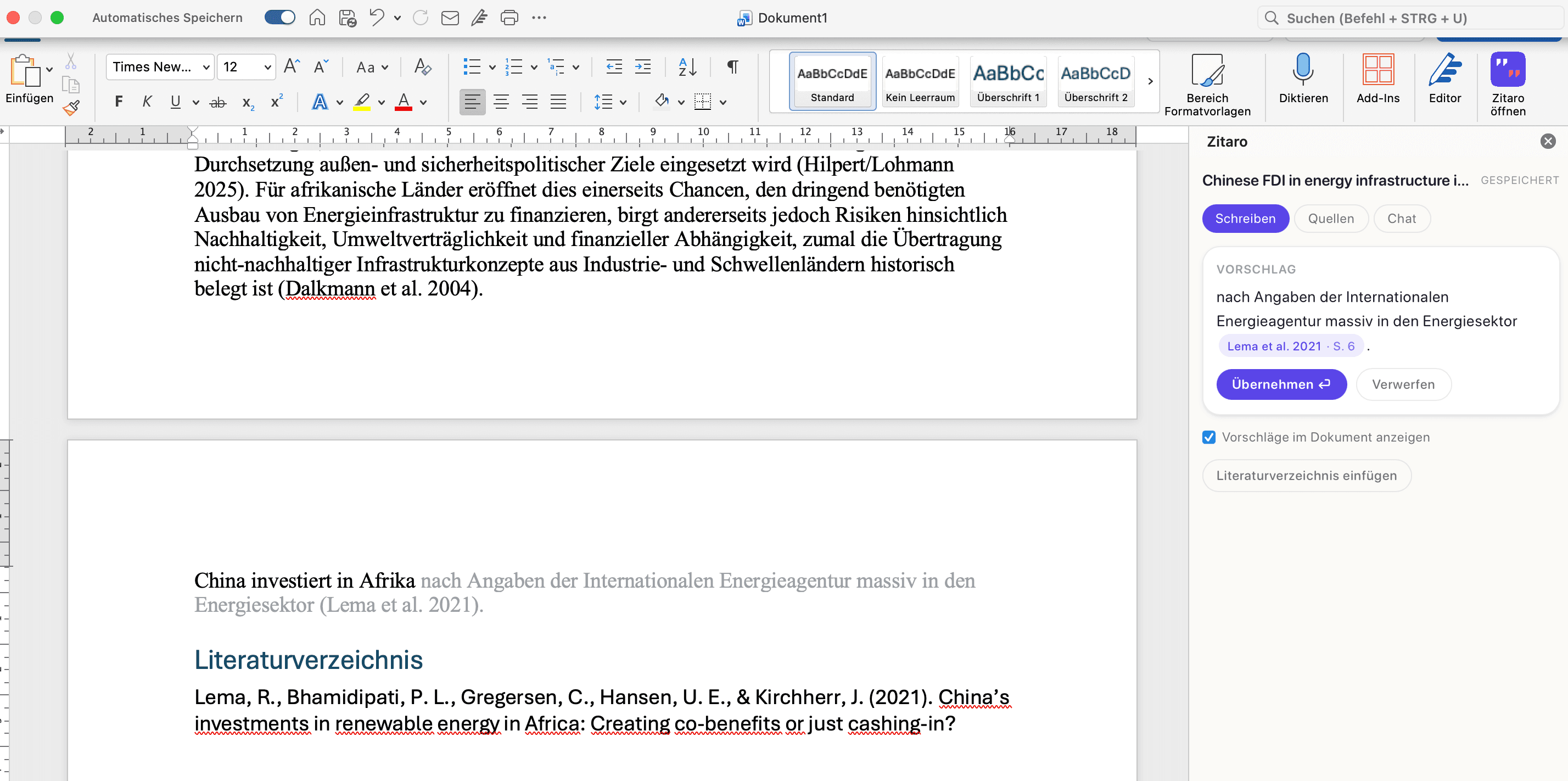The width and height of the screenshot is (1568, 781).
Task: Toggle strikethrough formatting
Action: 218,102
